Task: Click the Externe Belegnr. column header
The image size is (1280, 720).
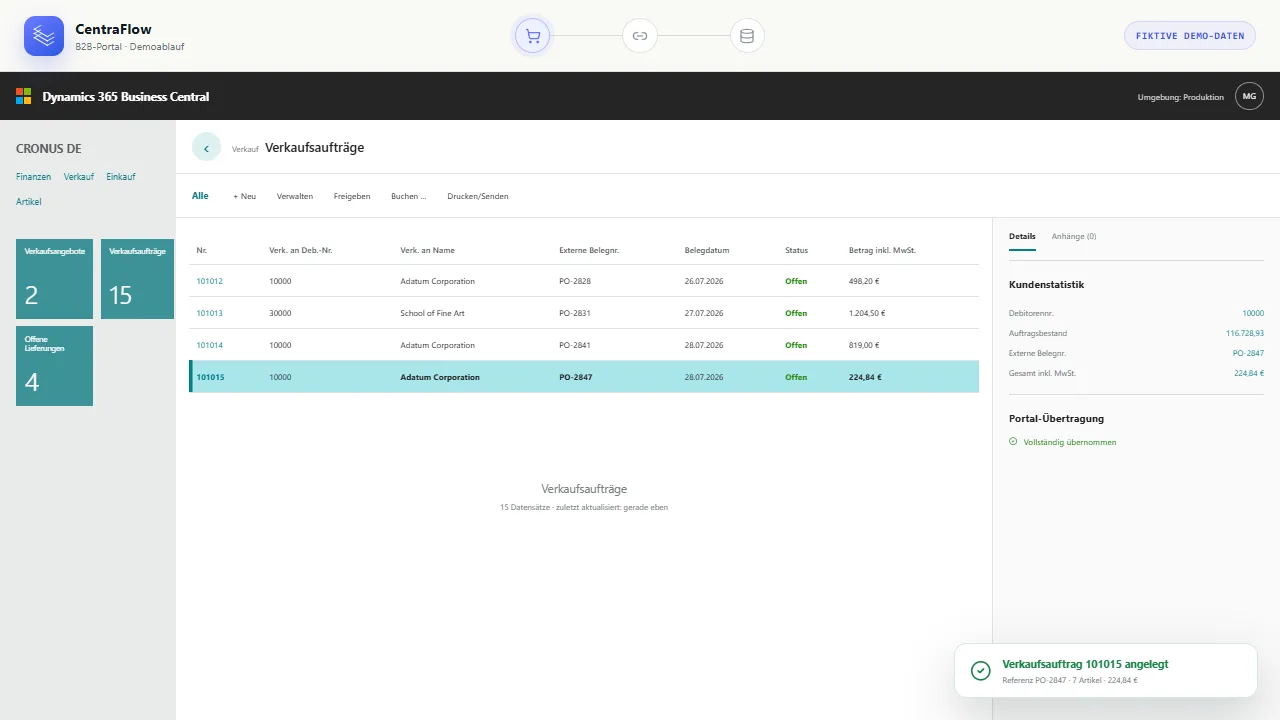Action: click(589, 250)
